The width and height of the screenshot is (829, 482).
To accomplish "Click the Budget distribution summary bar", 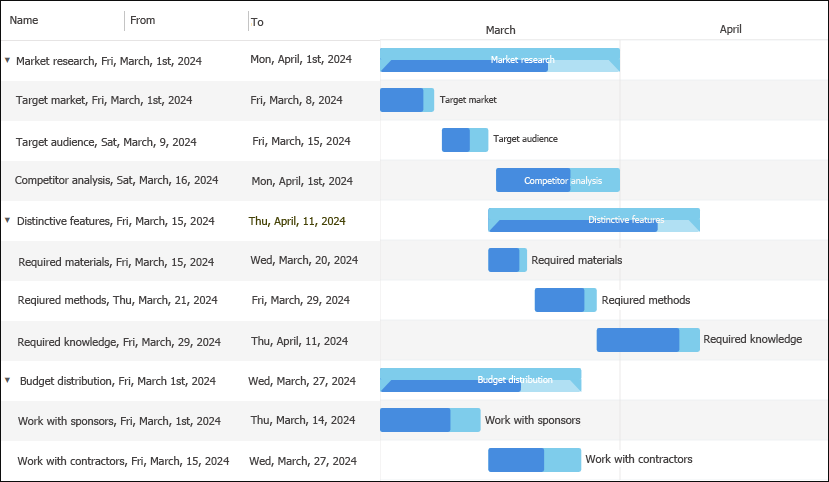I will [480, 380].
